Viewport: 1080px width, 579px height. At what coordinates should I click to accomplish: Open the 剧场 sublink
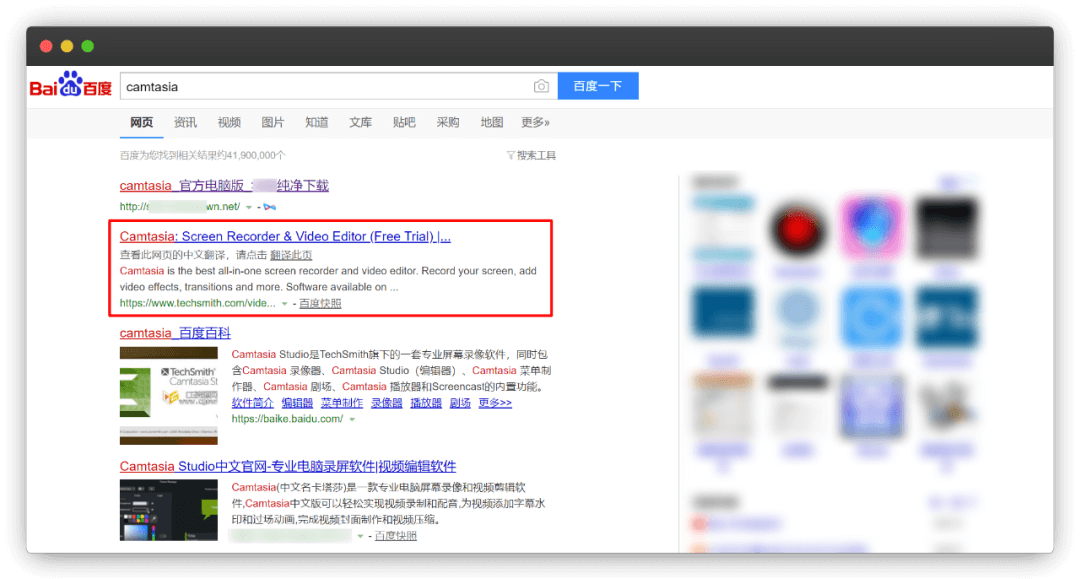(x=460, y=403)
